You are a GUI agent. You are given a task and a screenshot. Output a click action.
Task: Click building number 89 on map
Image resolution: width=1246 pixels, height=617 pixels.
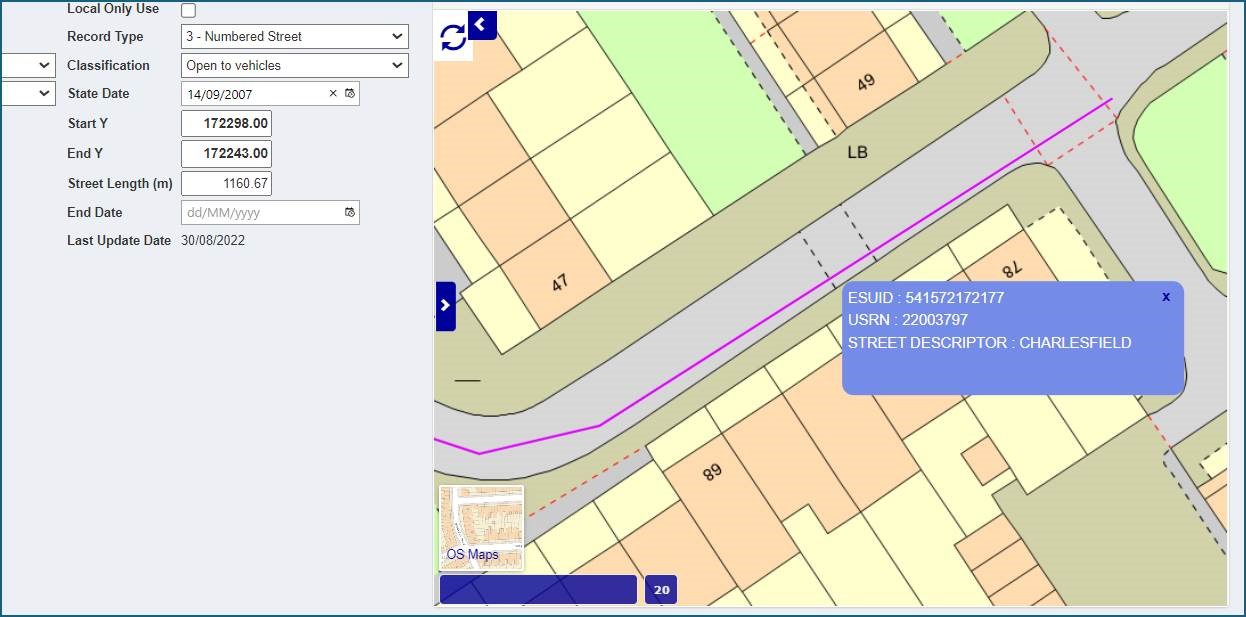712,471
